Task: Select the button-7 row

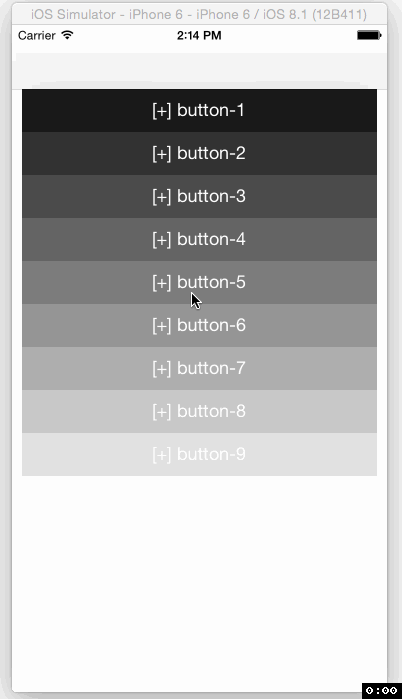Action: coord(199,368)
